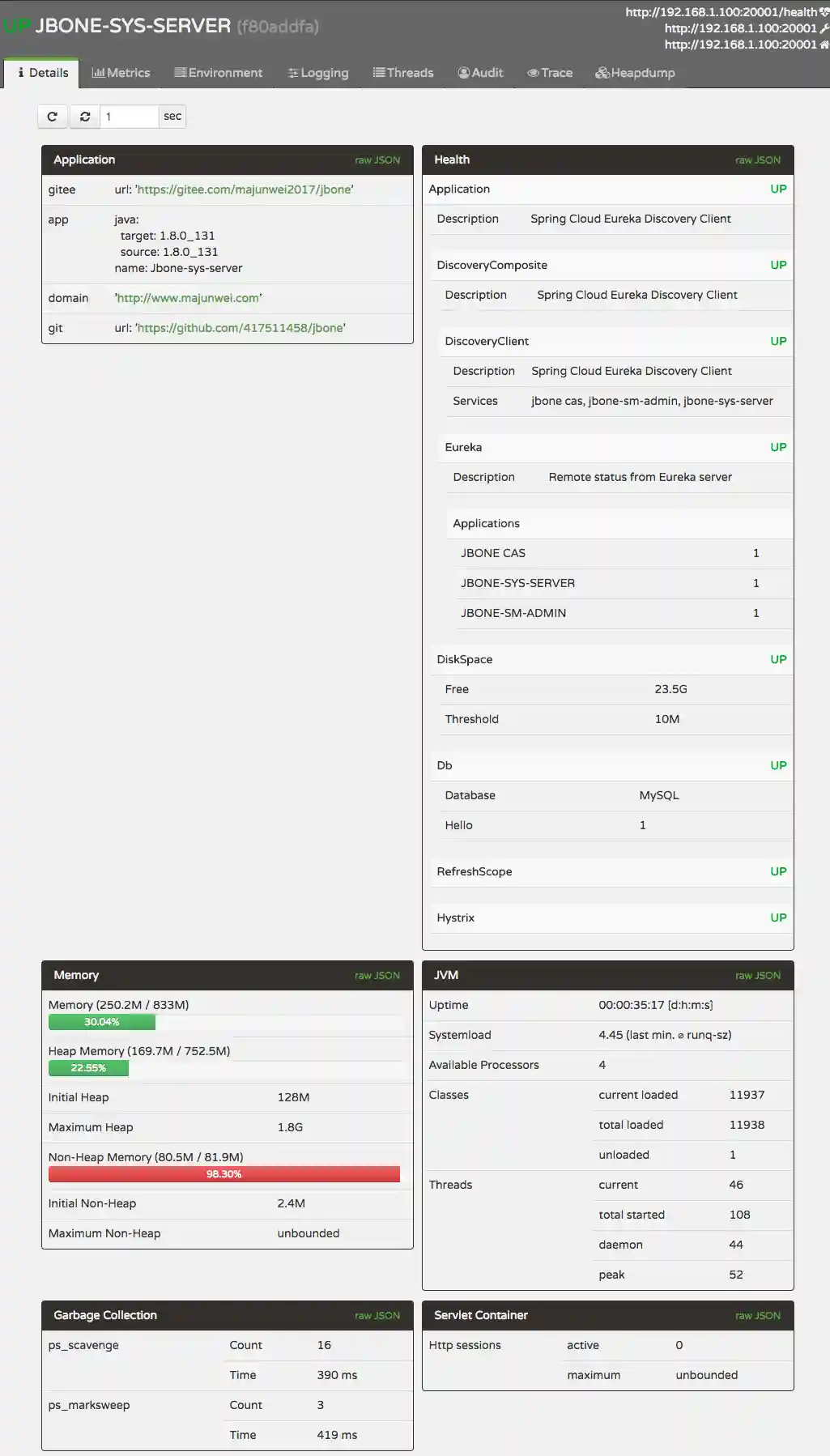830x1456 pixels.
Task: Open the Audit tab
Action: pyautogui.click(x=480, y=73)
